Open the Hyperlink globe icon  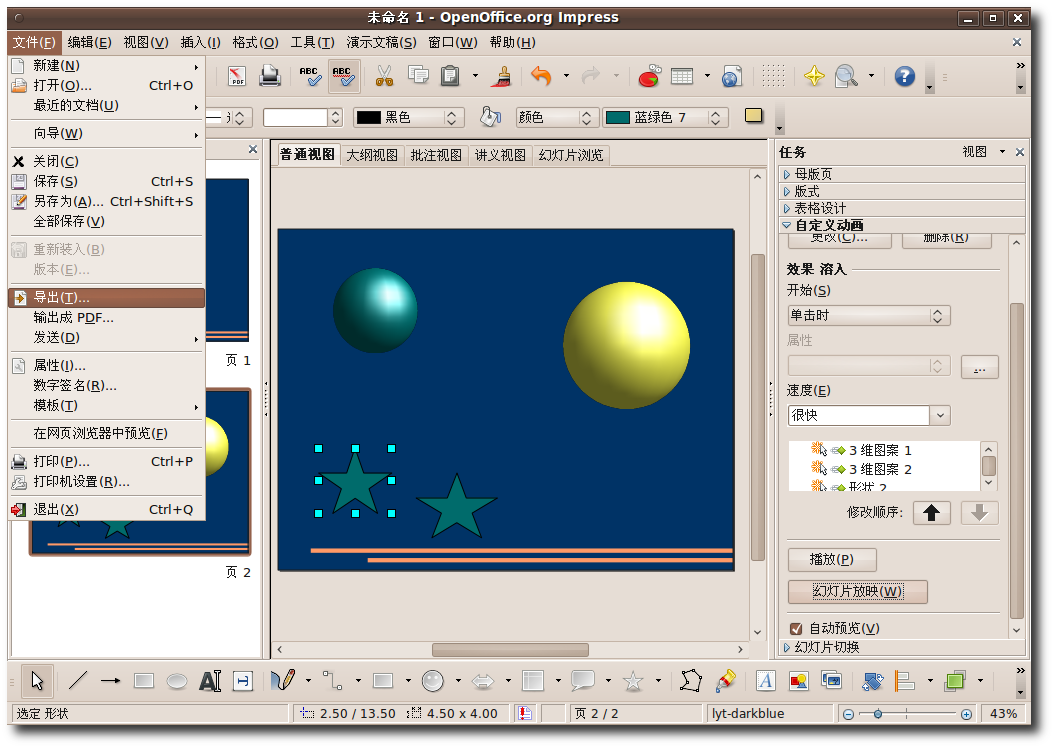pyautogui.click(x=732, y=76)
